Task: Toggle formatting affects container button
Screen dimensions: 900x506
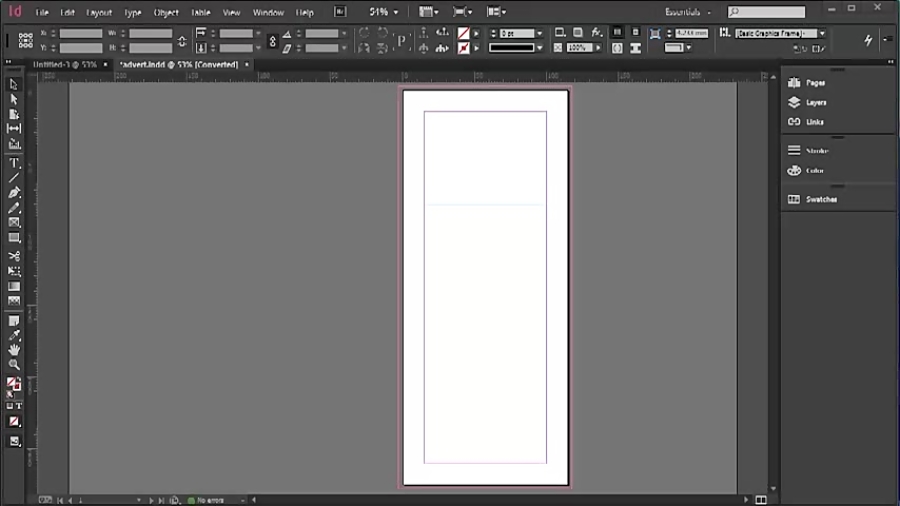Action: pyautogui.click(x=9, y=406)
